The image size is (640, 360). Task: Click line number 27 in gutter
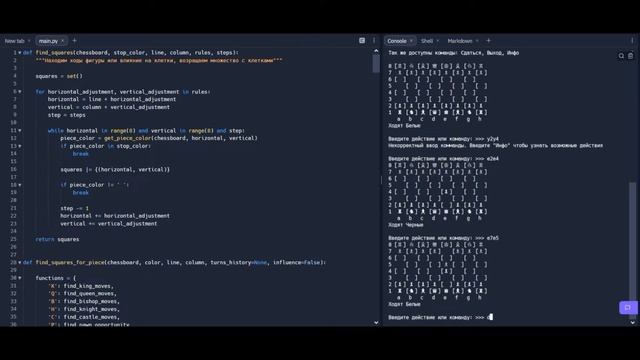click(14, 255)
